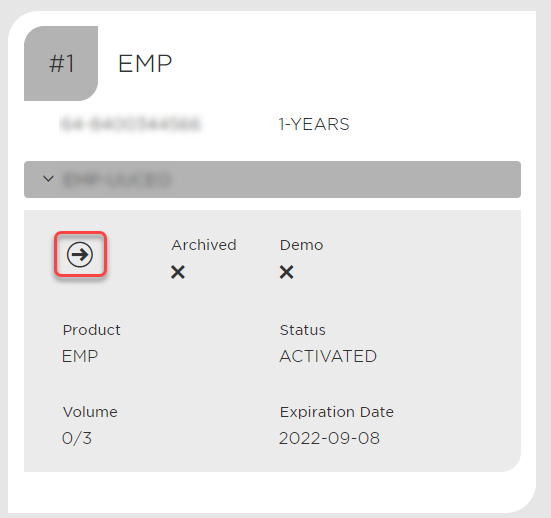551x518 pixels.
Task: Click the Status field label
Action: click(302, 330)
